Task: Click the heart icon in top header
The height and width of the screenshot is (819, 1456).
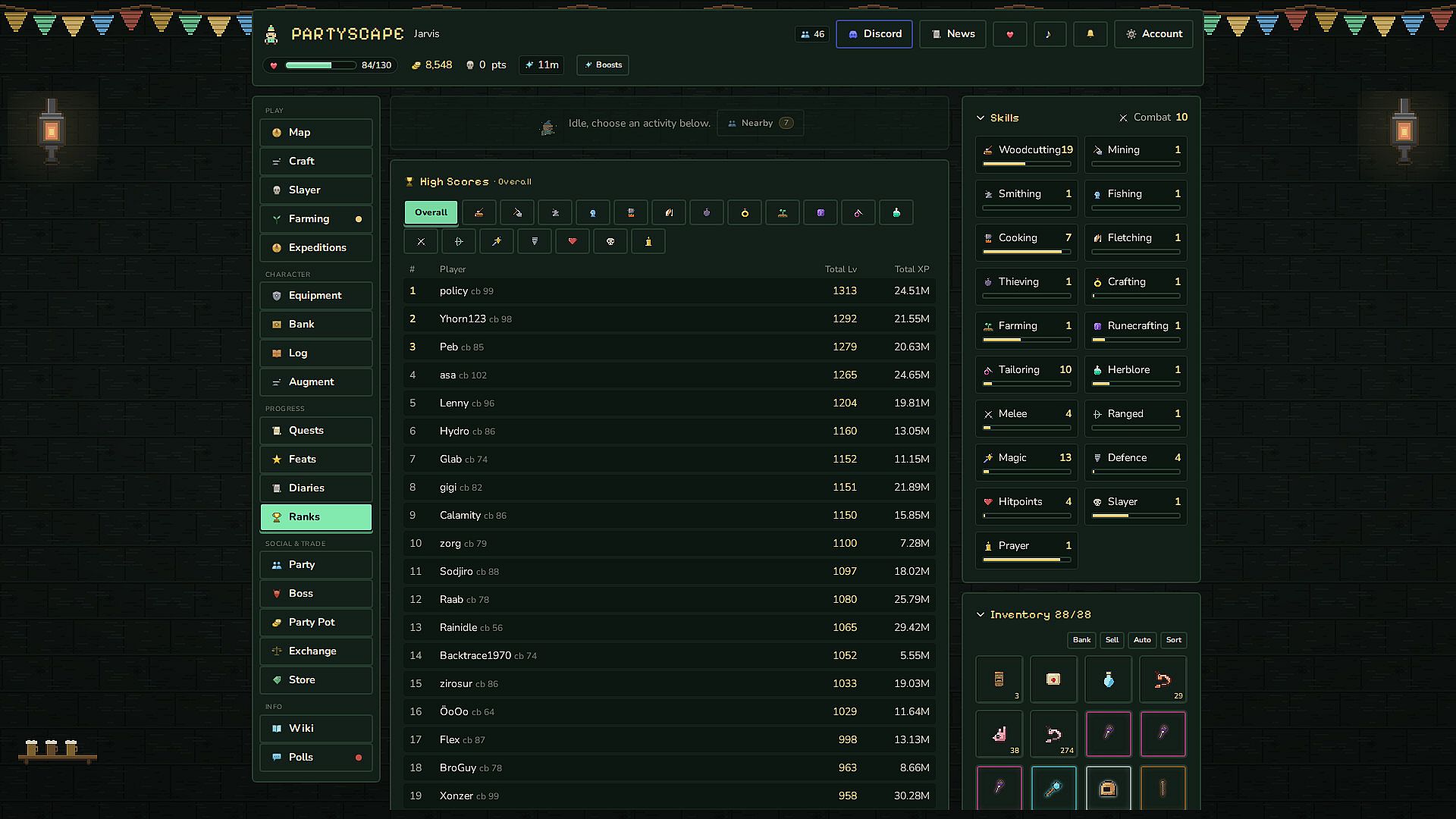Action: 1009,34
